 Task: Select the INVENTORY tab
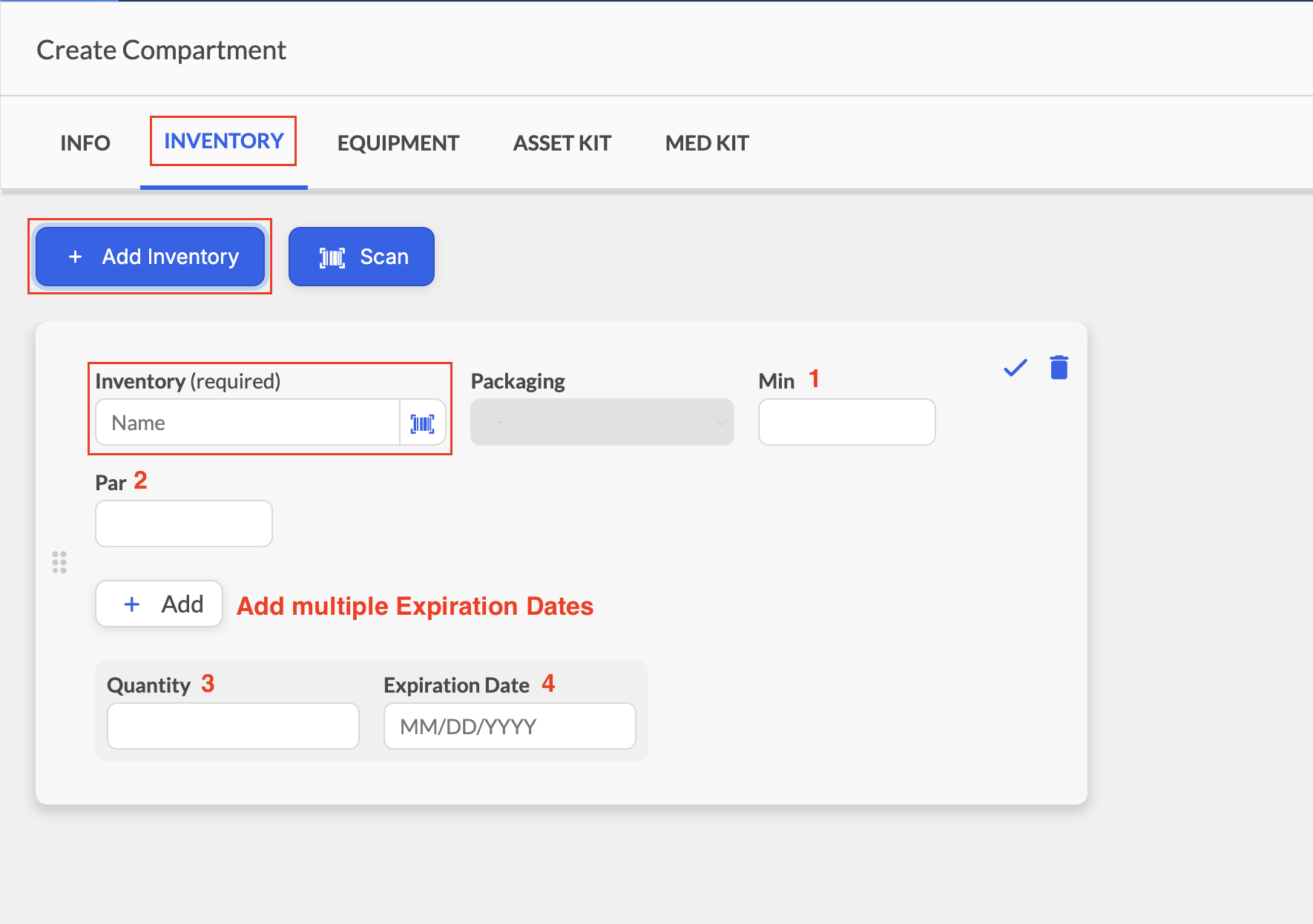224,141
